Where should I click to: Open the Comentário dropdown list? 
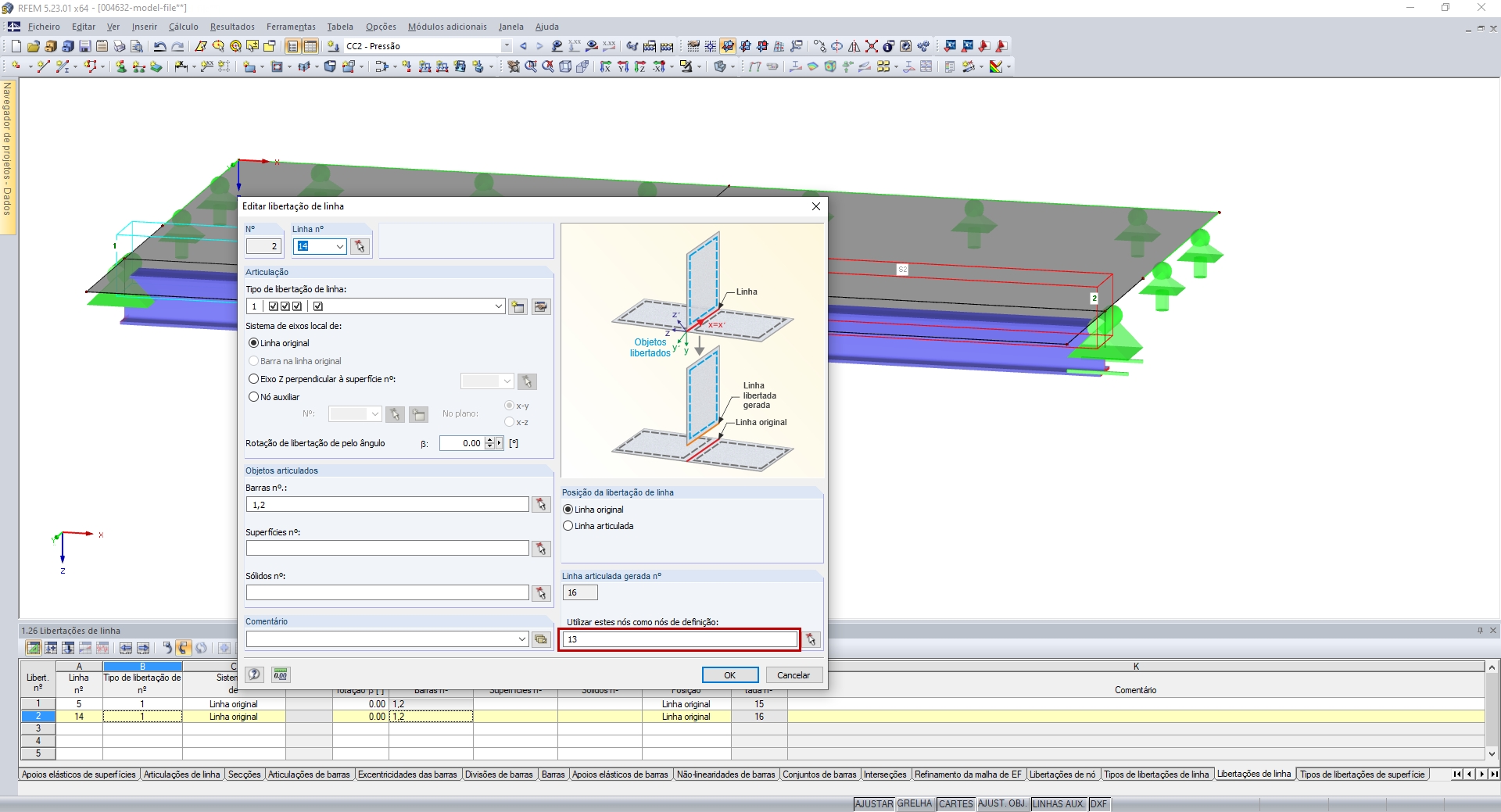[x=522, y=639]
